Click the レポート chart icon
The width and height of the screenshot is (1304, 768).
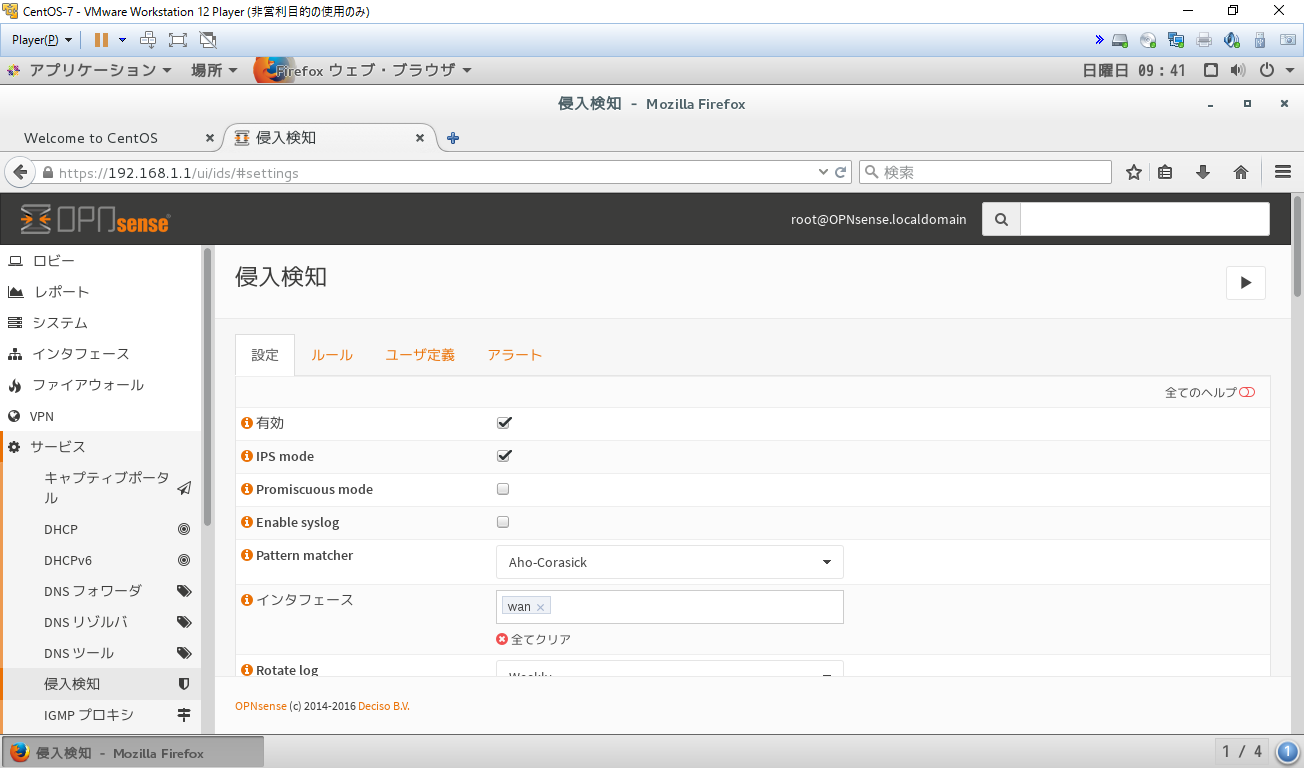point(14,291)
